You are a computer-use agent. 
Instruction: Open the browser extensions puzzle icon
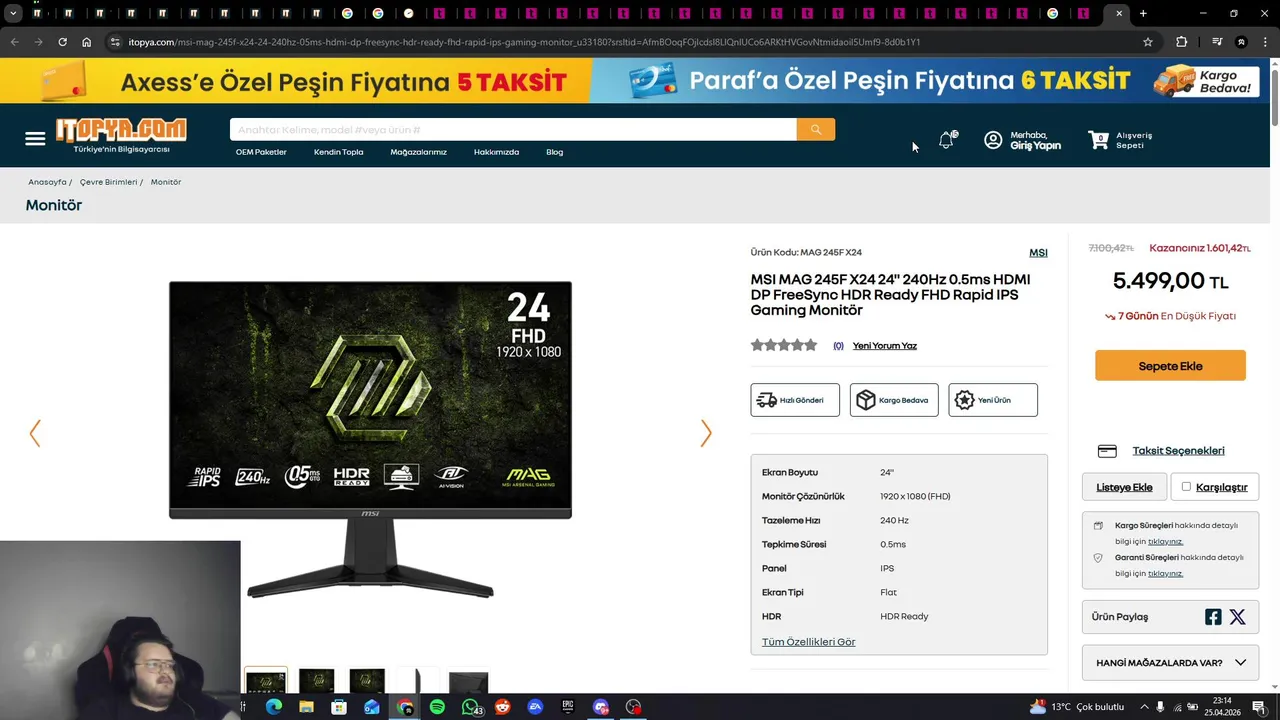(1182, 42)
